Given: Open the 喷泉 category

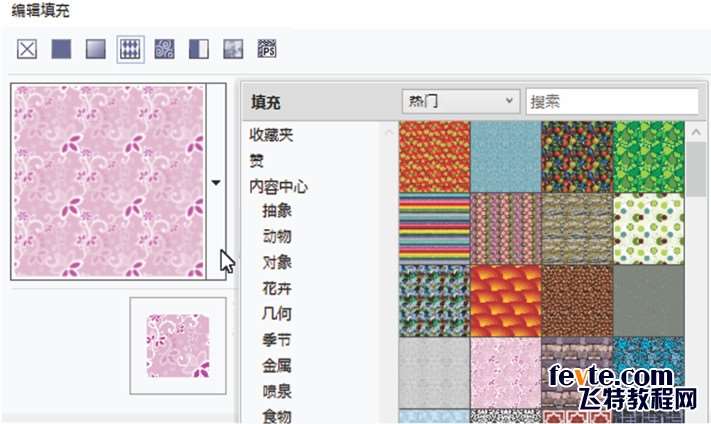Looking at the screenshot, I should click(277, 391).
